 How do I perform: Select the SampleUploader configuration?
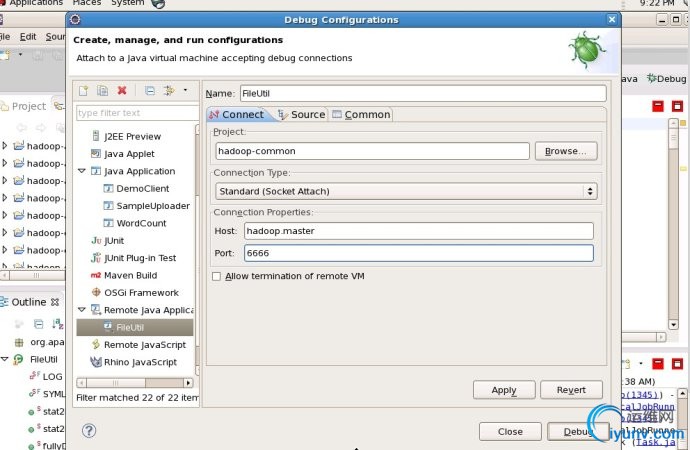(x=153, y=206)
